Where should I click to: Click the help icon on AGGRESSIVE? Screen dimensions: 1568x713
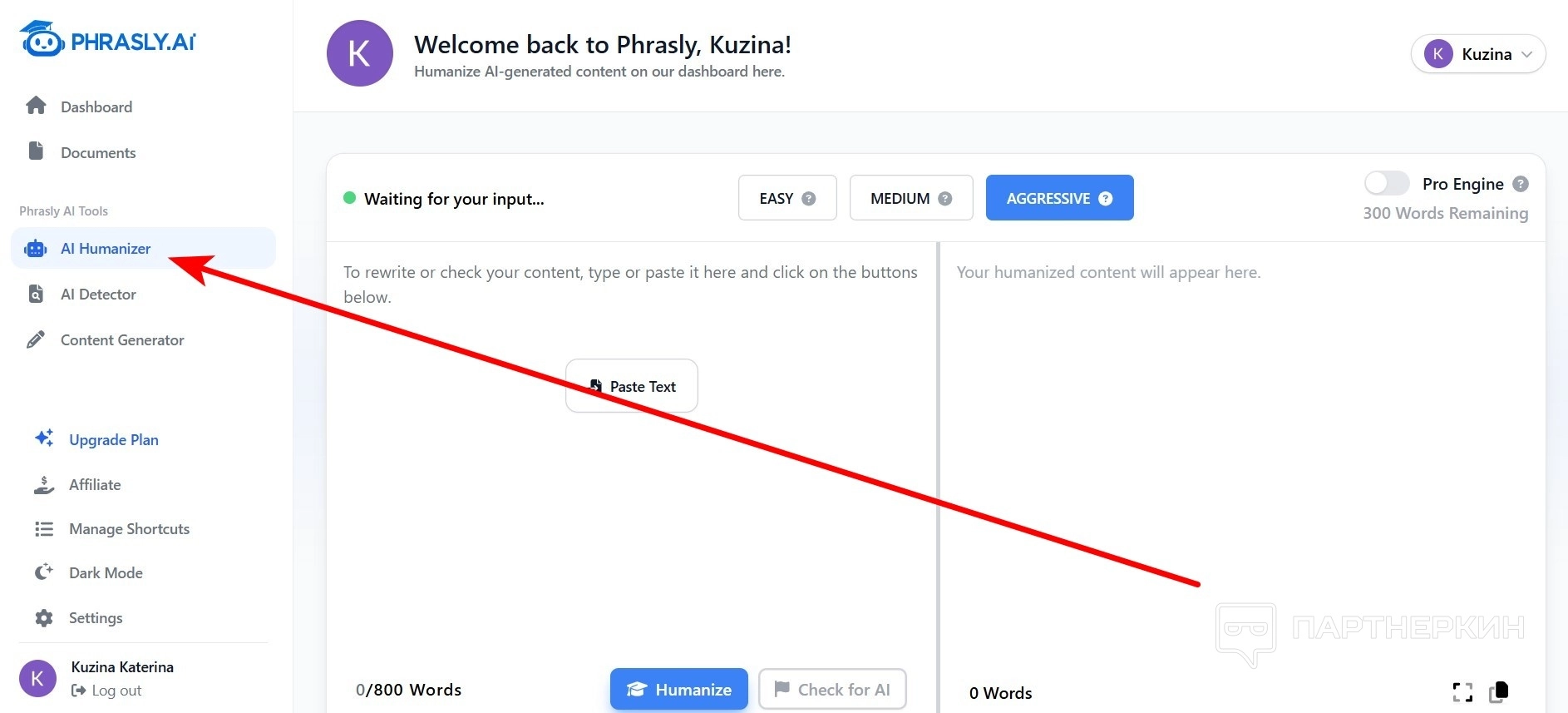tap(1105, 199)
